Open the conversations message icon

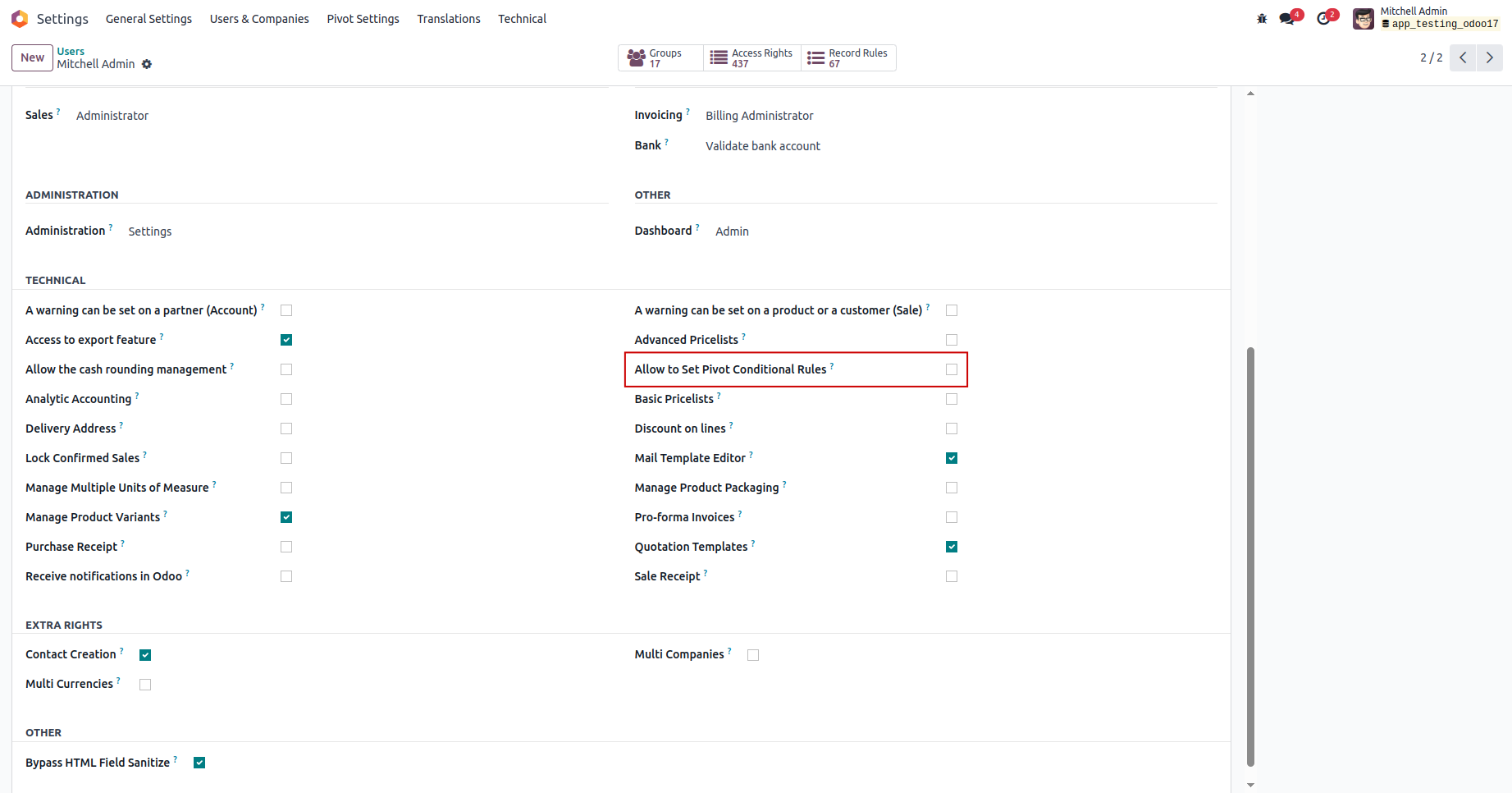[x=1286, y=19]
